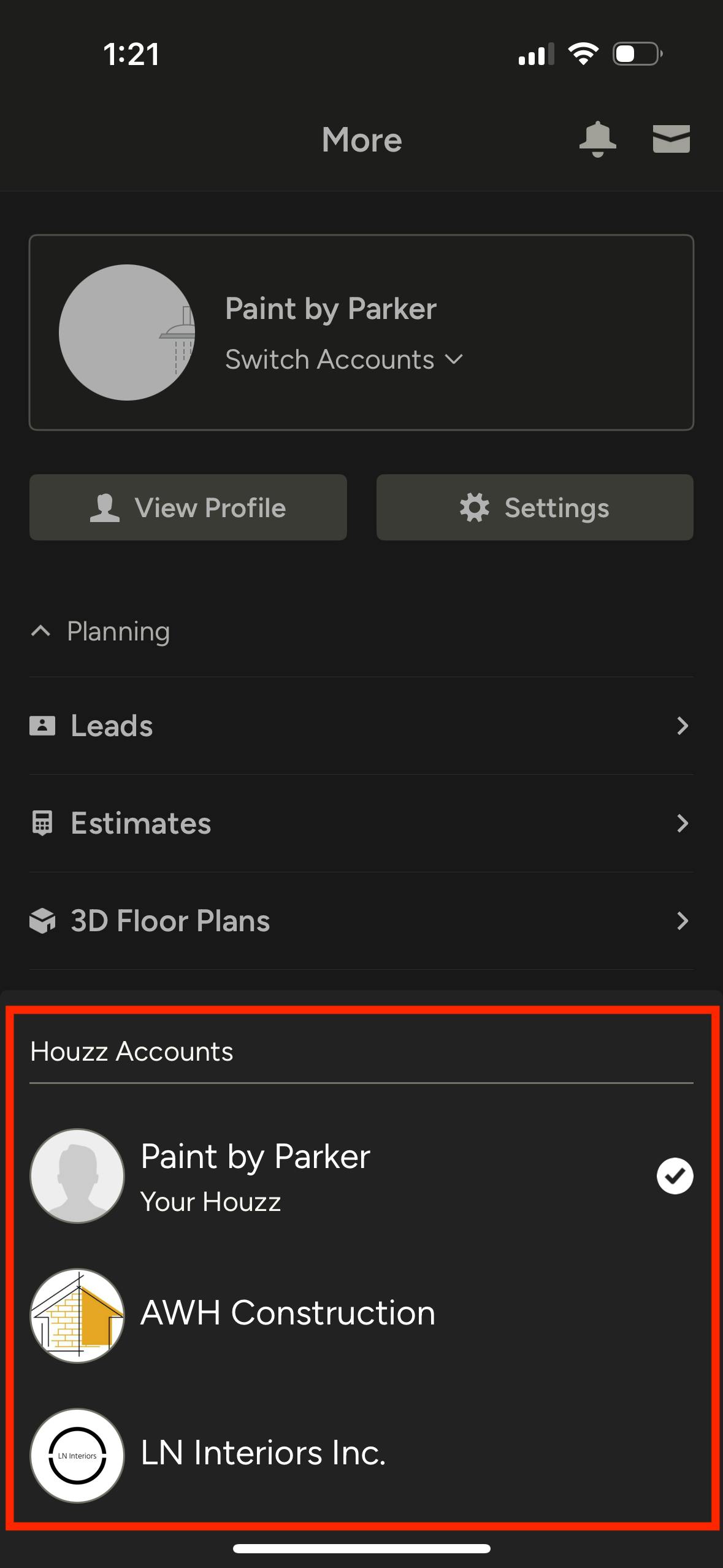Open Leads using its right chevron
The image size is (723, 1568).
coord(682,726)
